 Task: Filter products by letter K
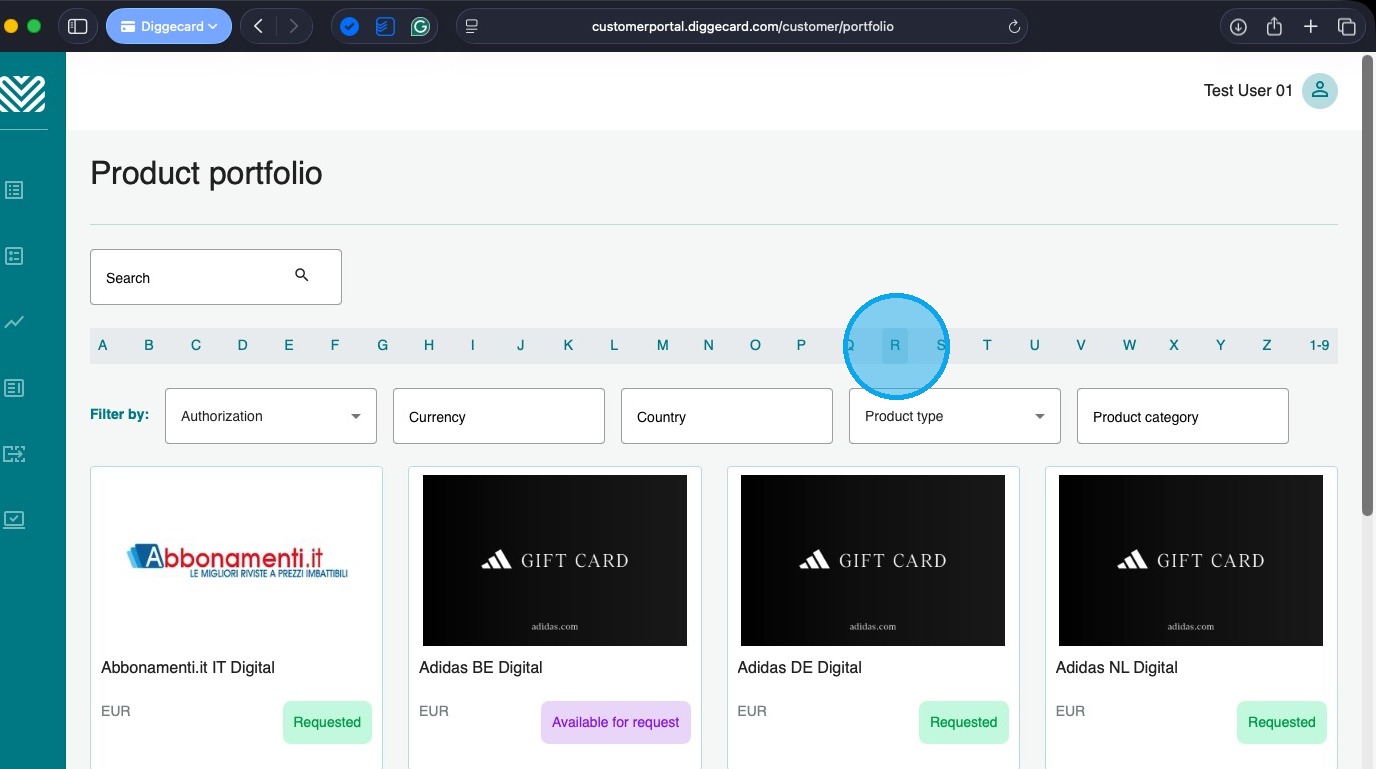pyautogui.click(x=568, y=346)
